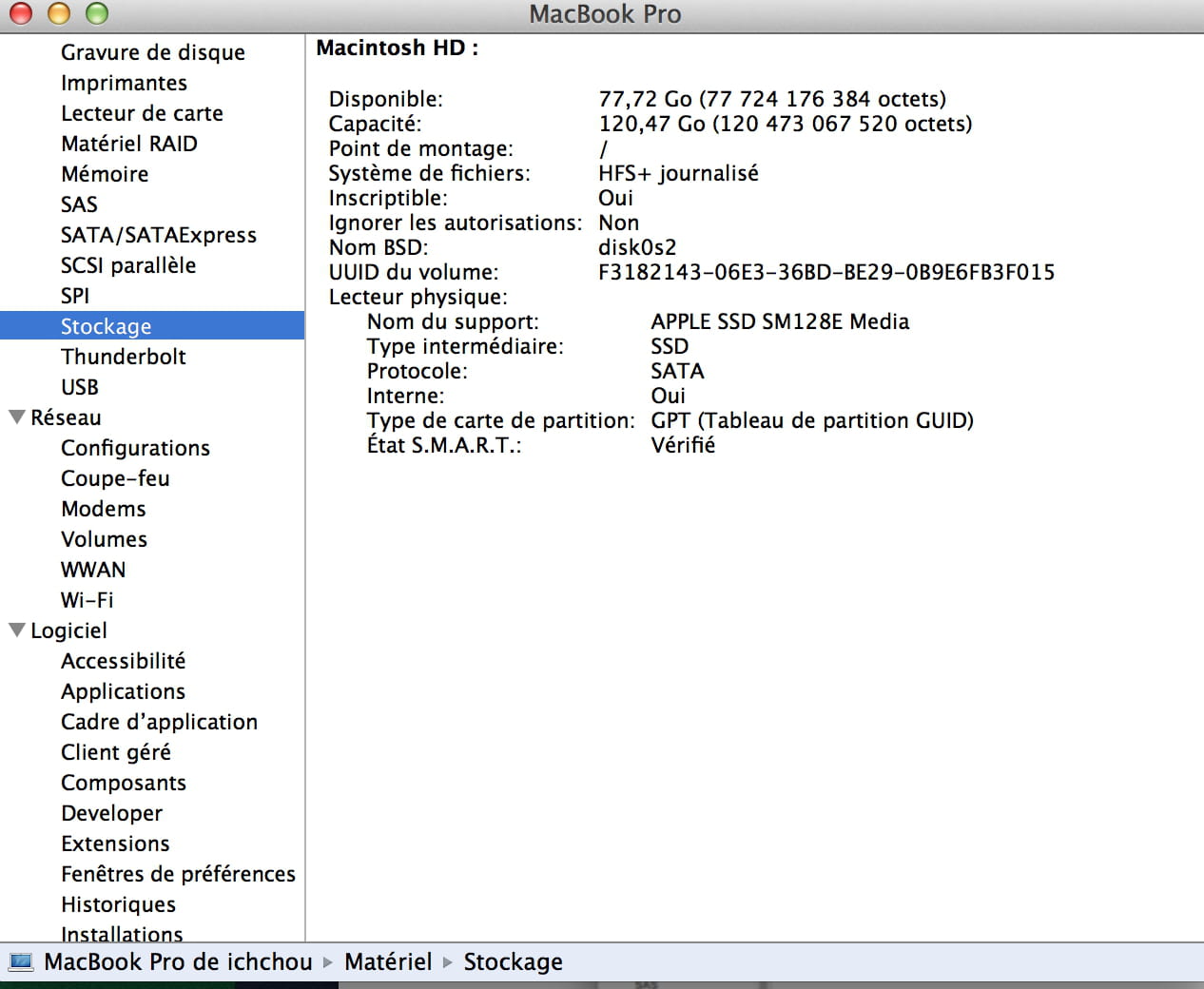This screenshot has height=989, width=1204.
Task: Select the Macintosh HD volume heading
Action: click(397, 48)
